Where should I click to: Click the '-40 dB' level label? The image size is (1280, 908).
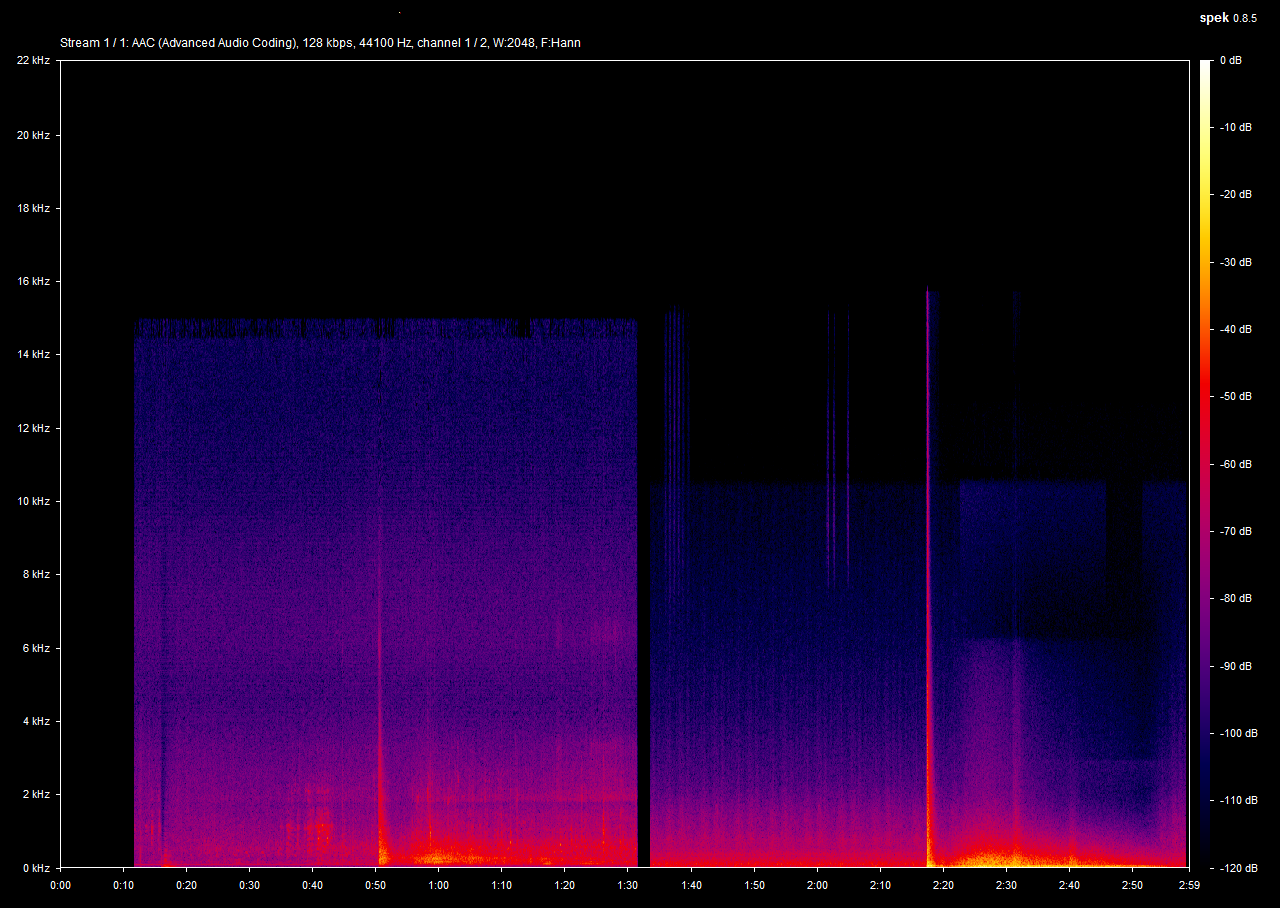click(x=1235, y=329)
